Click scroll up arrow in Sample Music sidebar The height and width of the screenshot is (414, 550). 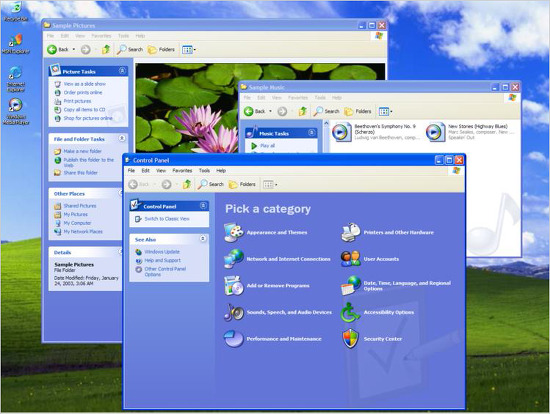(x=326, y=123)
